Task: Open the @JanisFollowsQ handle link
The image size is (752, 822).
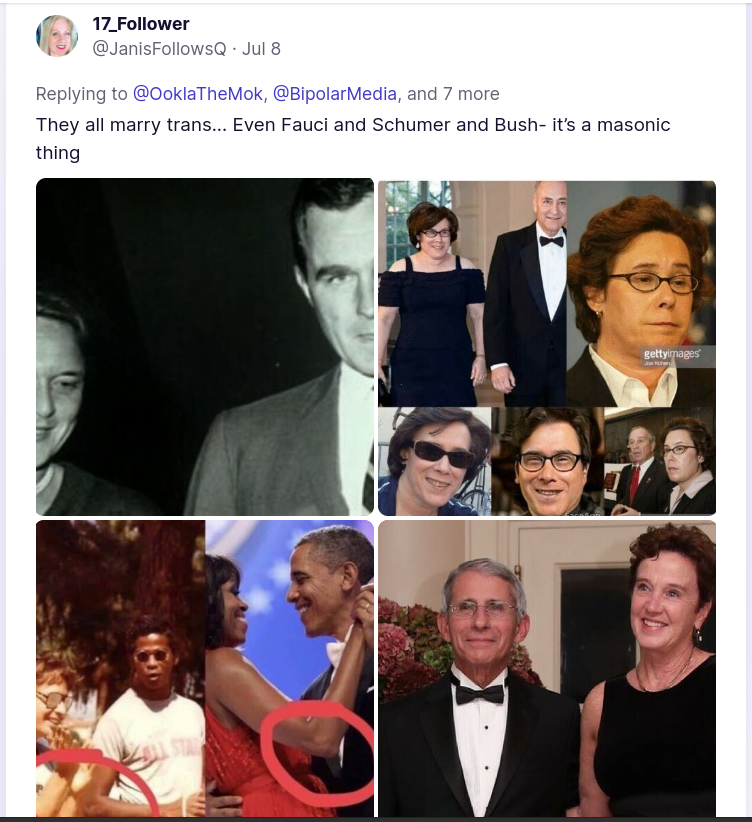Action: click(x=159, y=49)
